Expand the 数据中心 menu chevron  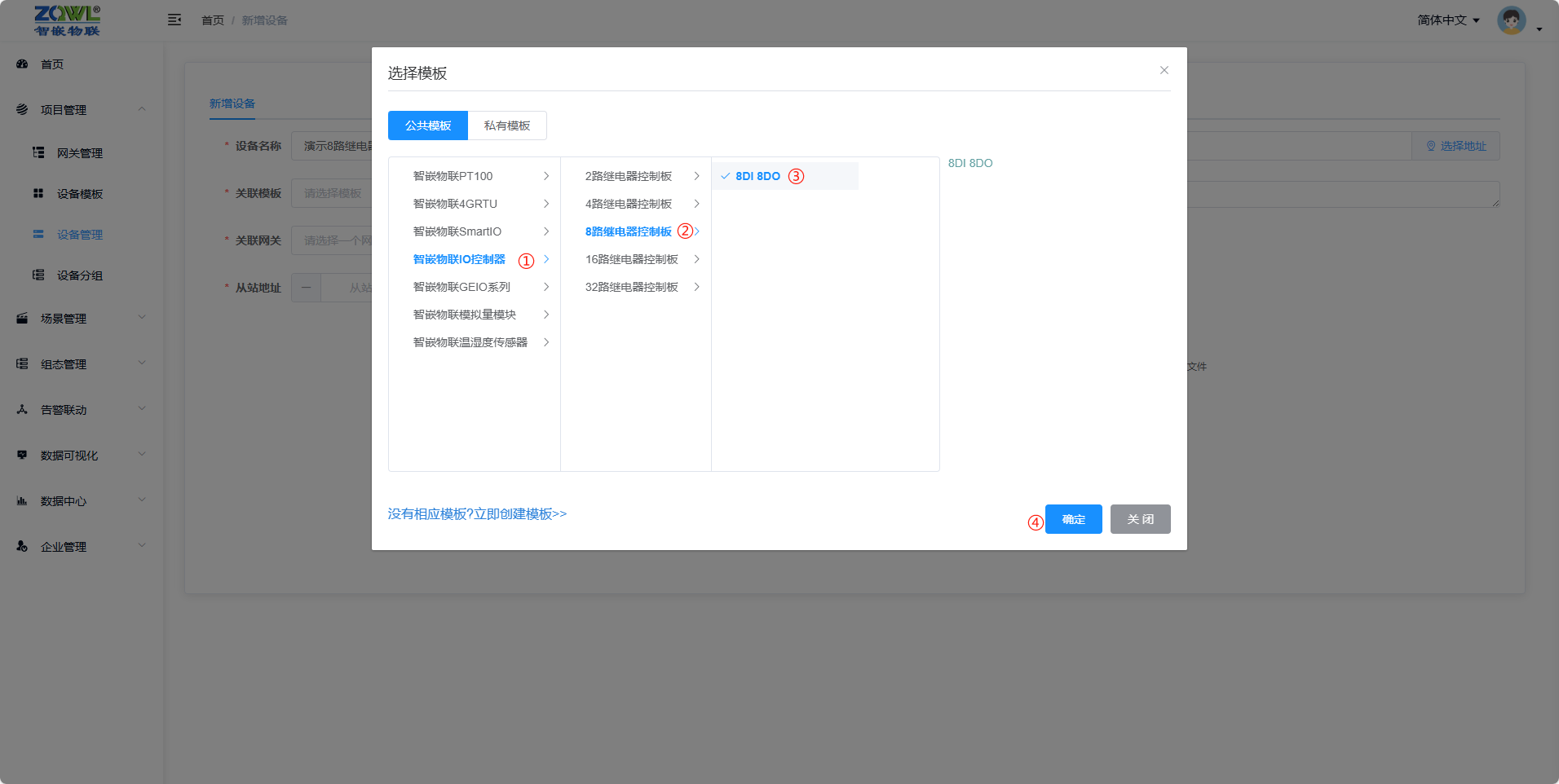[x=142, y=500]
